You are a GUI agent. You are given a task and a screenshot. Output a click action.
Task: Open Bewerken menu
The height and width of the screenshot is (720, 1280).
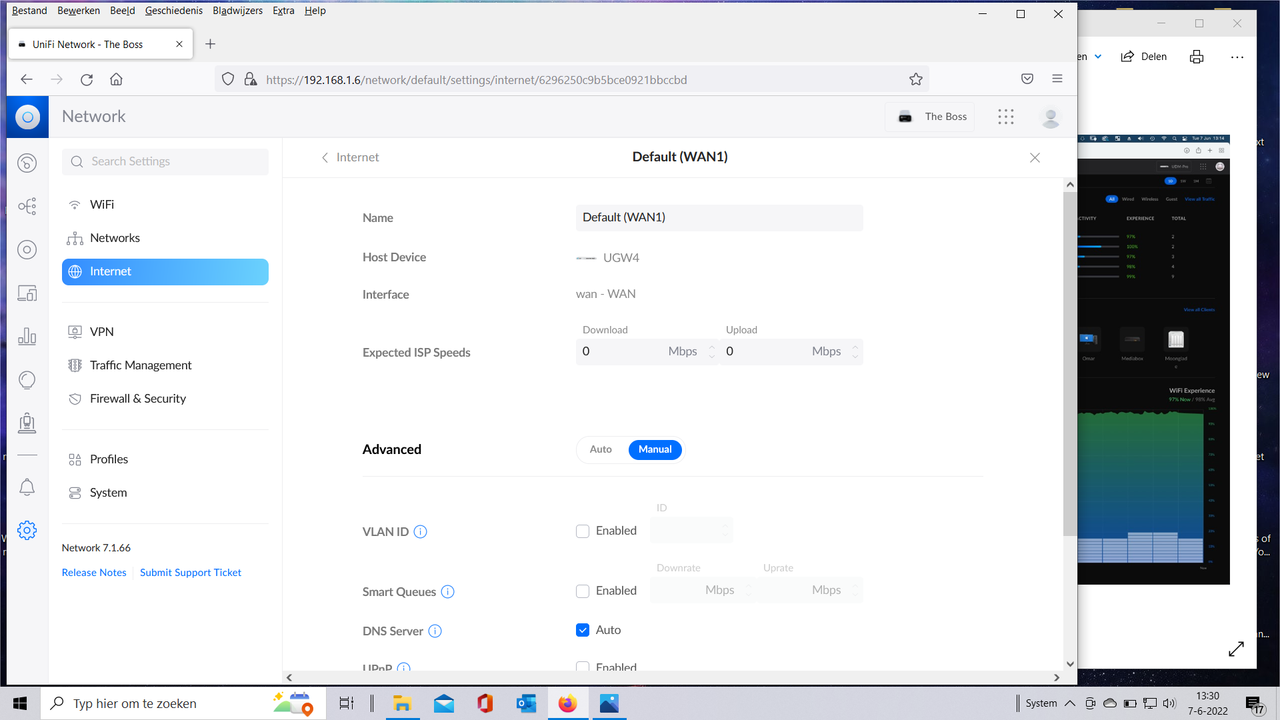click(x=79, y=11)
